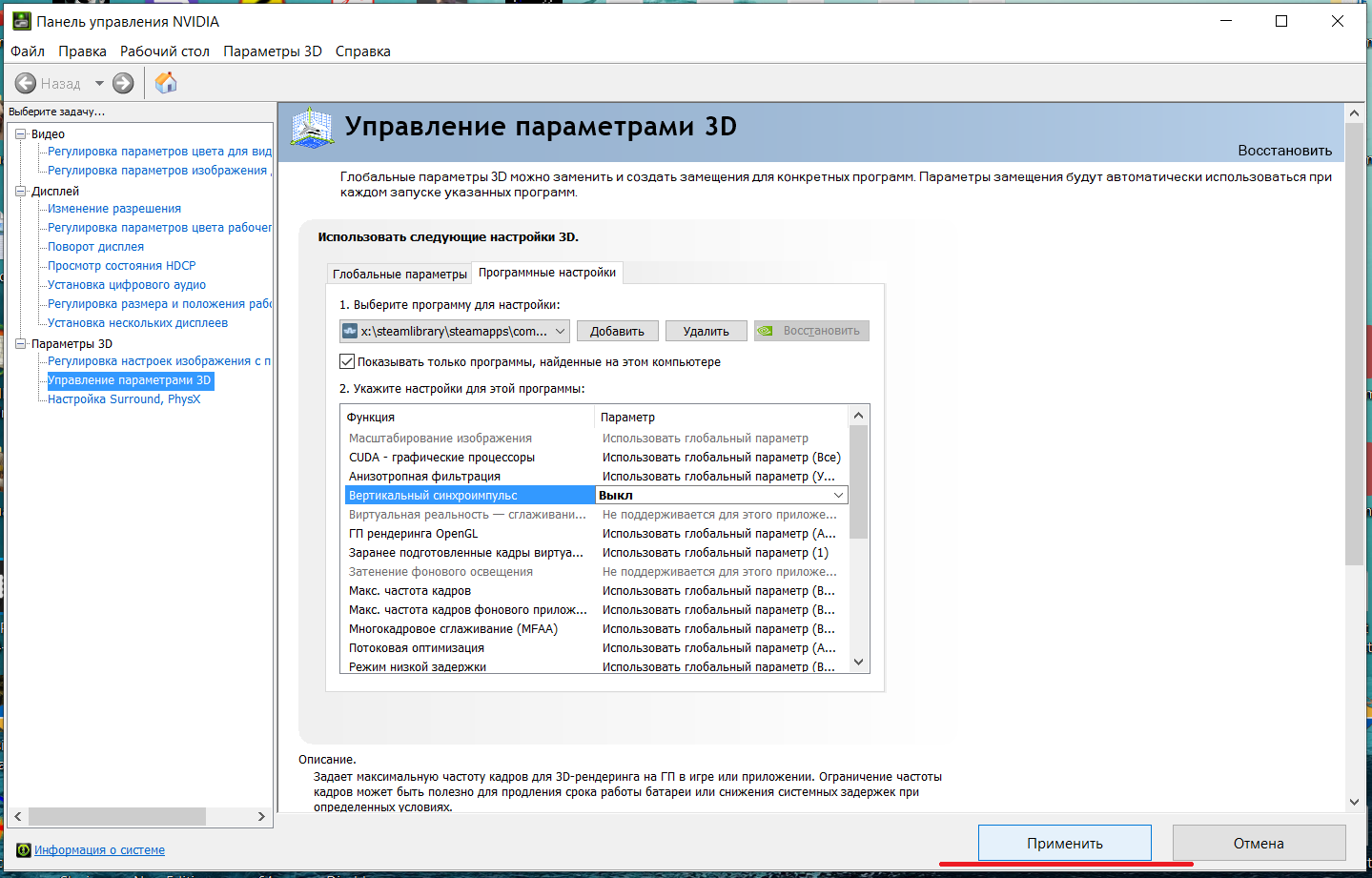
Task: Click the Back arrow icon in toolbar
Action: [26, 84]
